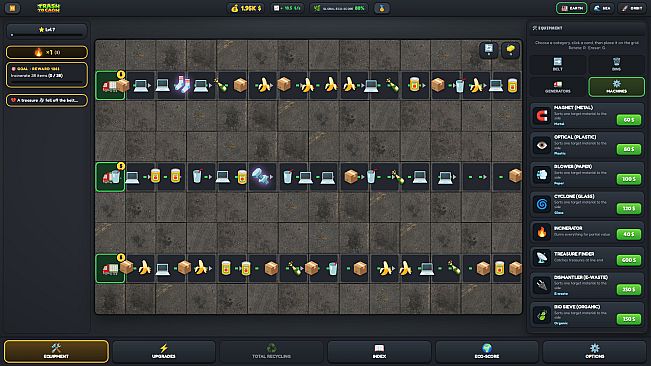
Task: Switch equipment category to Belt
Action: click(x=558, y=64)
